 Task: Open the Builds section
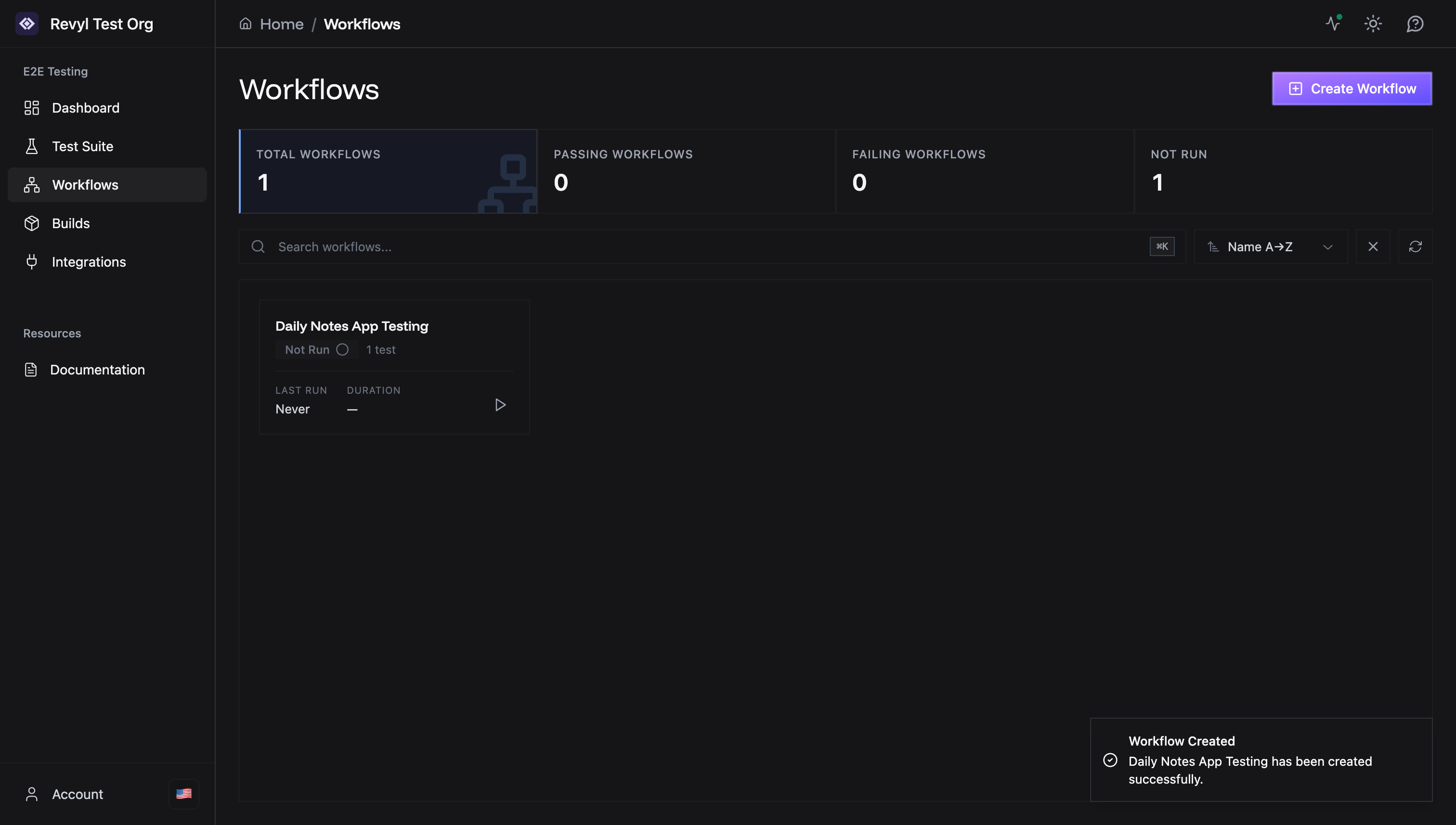pos(71,223)
